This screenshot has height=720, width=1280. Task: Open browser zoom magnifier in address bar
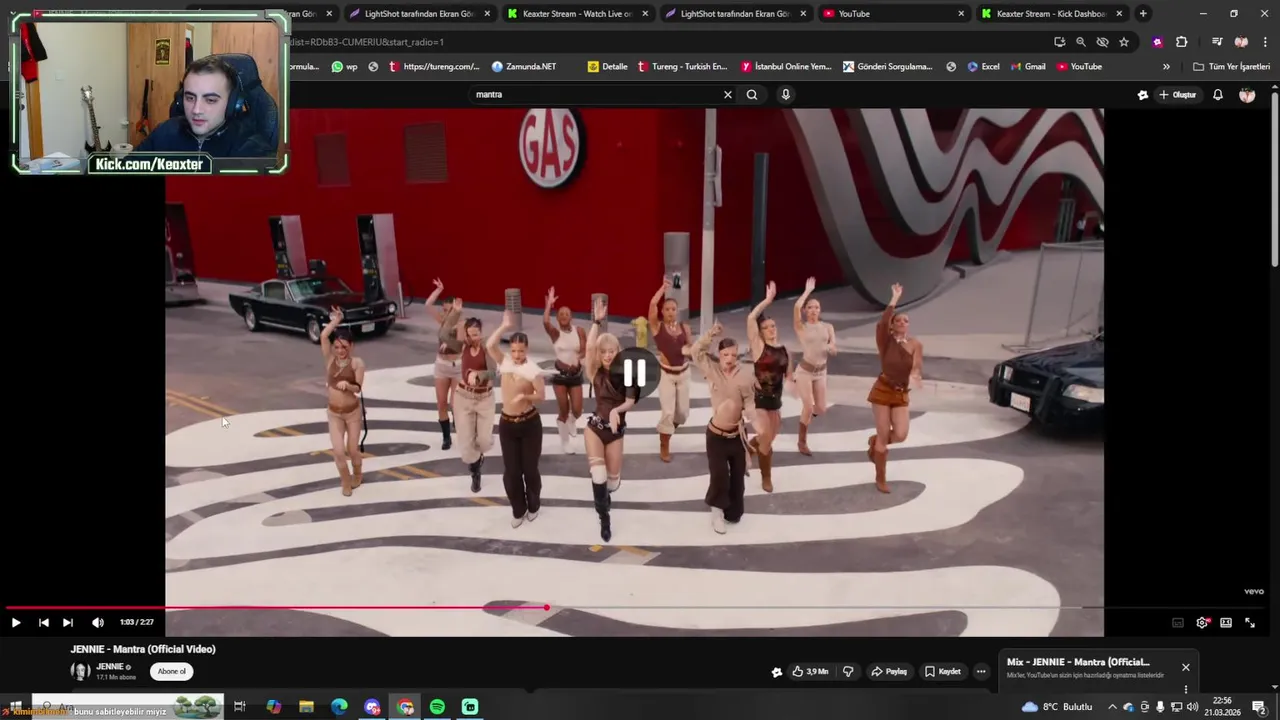pos(1081,42)
